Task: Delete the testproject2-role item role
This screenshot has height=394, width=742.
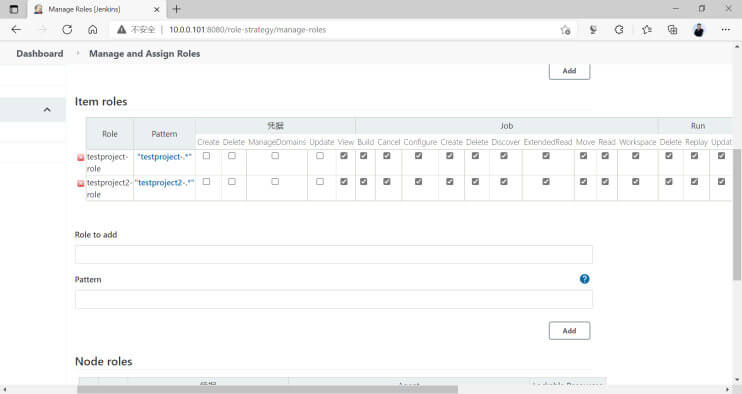Action: point(80,184)
